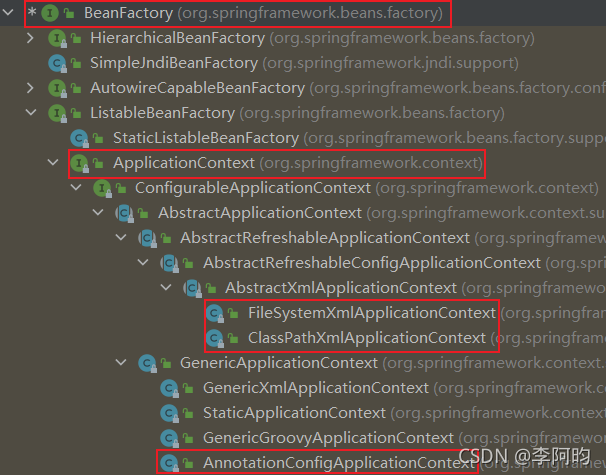Collapse the AbstractApplicationContext node
This screenshot has height=475, width=606.
tap(98, 212)
